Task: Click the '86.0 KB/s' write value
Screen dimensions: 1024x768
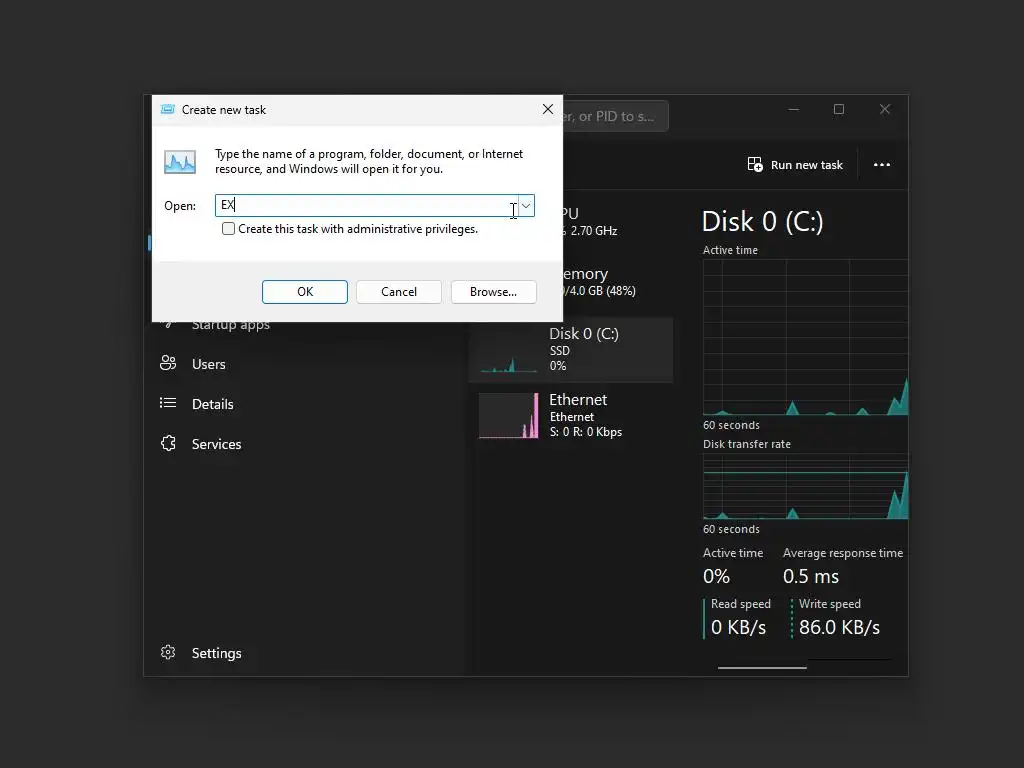Action: (x=839, y=627)
